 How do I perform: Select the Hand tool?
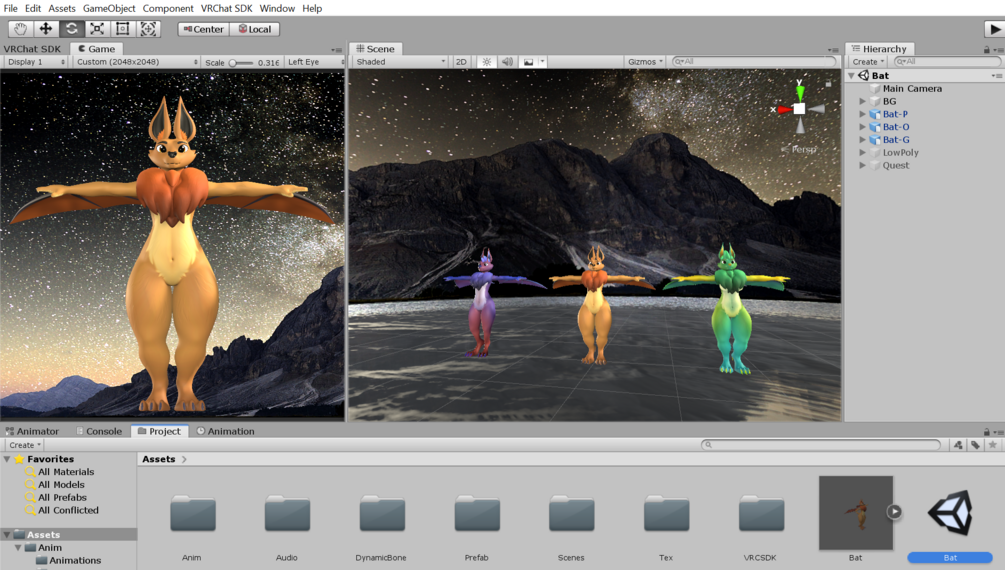(x=21, y=29)
